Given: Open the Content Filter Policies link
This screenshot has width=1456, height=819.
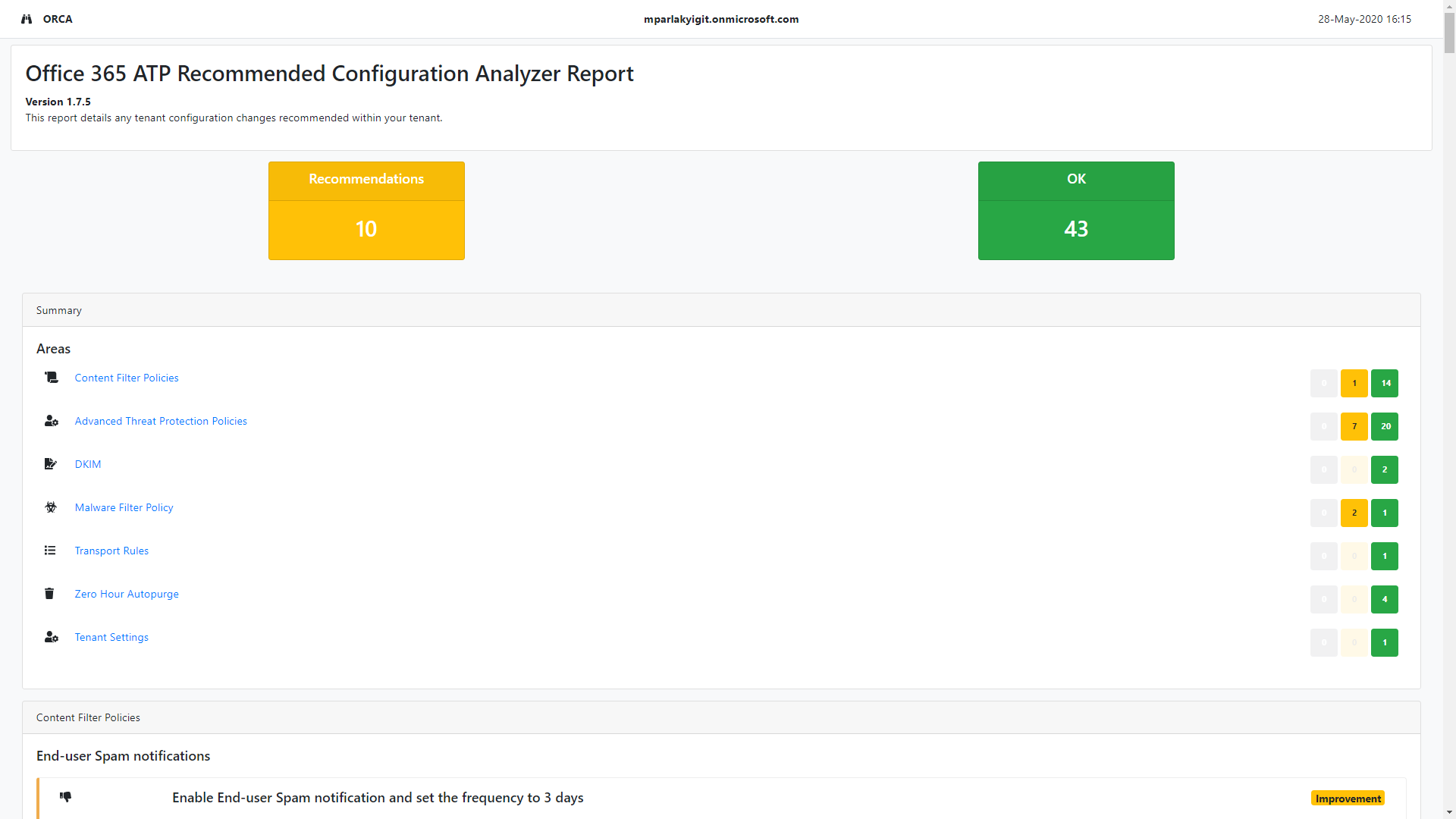Looking at the screenshot, I should coord(127,378).
